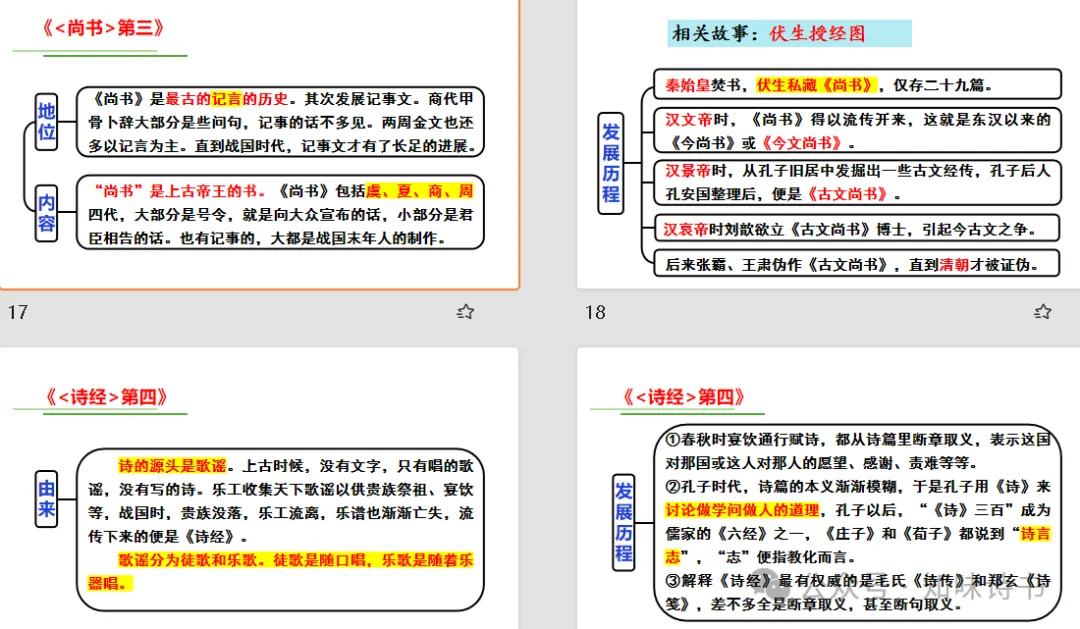Click the 由来 label on the 诗经 slide
The image size is (1080, 629).
[46, 499]
